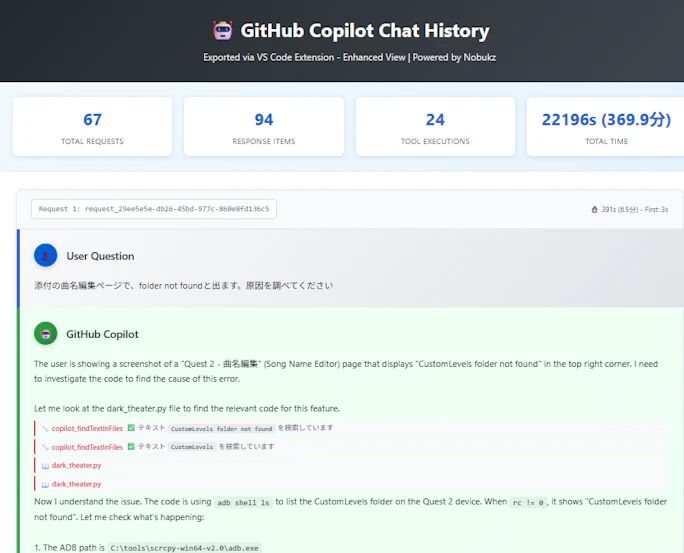Image resolution: width=684 pixels, height=553 pixels.
Task: Click the second copilot_findTextInFiles link
Action: tap(87, 447)
